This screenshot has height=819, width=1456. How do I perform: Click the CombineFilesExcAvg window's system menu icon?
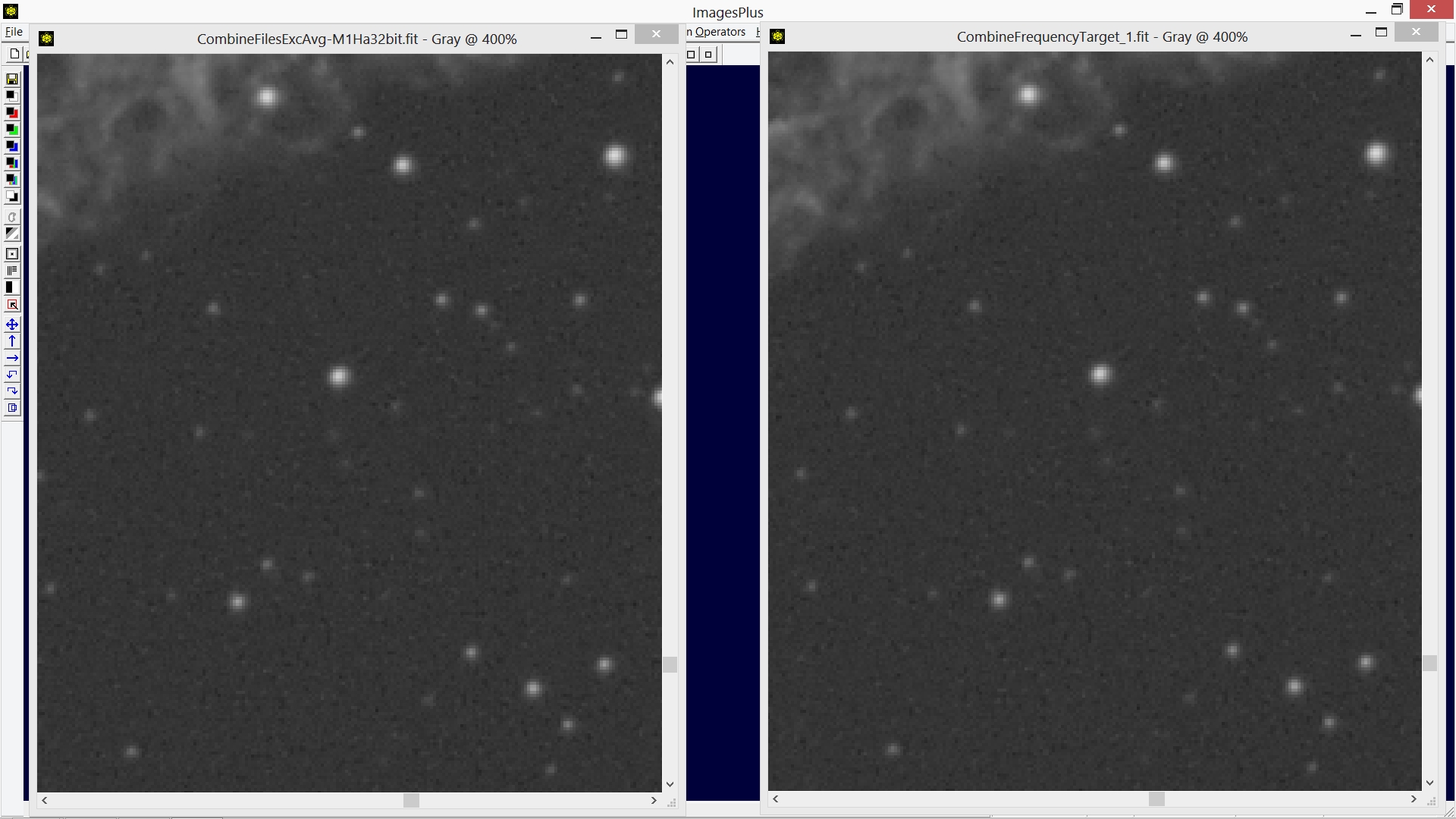tap(46, 39)
